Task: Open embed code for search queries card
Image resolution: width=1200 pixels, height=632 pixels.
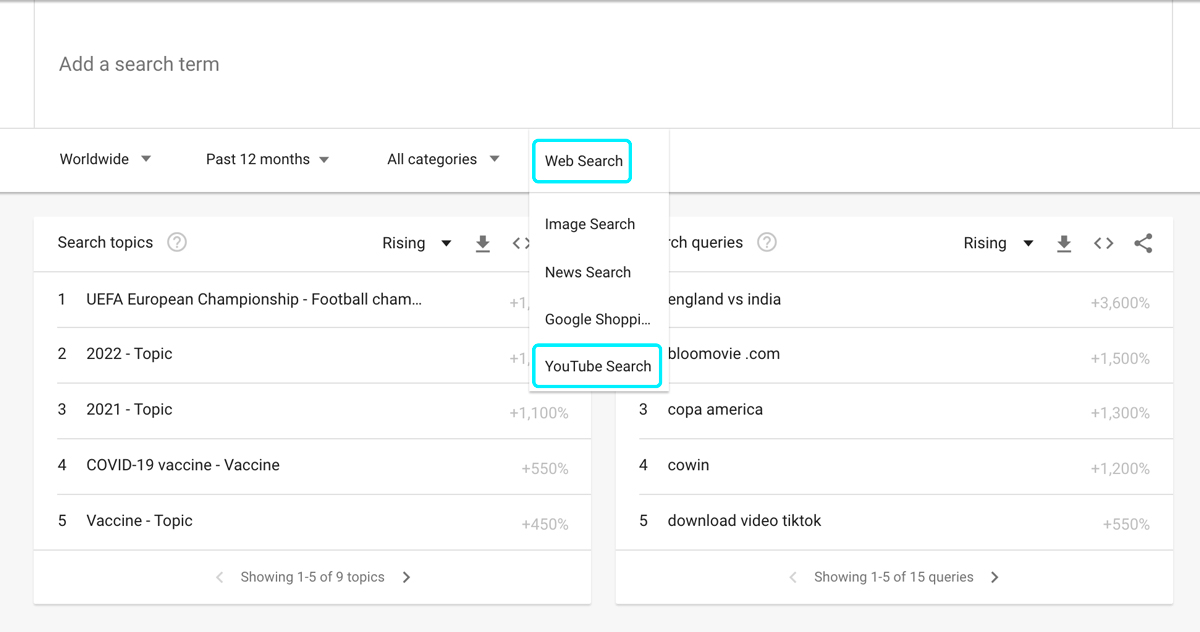Action: [x=1103, y=243]
